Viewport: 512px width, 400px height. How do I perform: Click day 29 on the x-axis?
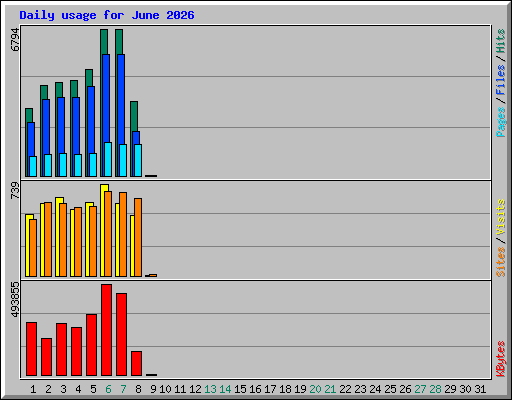click(x=450, y=389)
